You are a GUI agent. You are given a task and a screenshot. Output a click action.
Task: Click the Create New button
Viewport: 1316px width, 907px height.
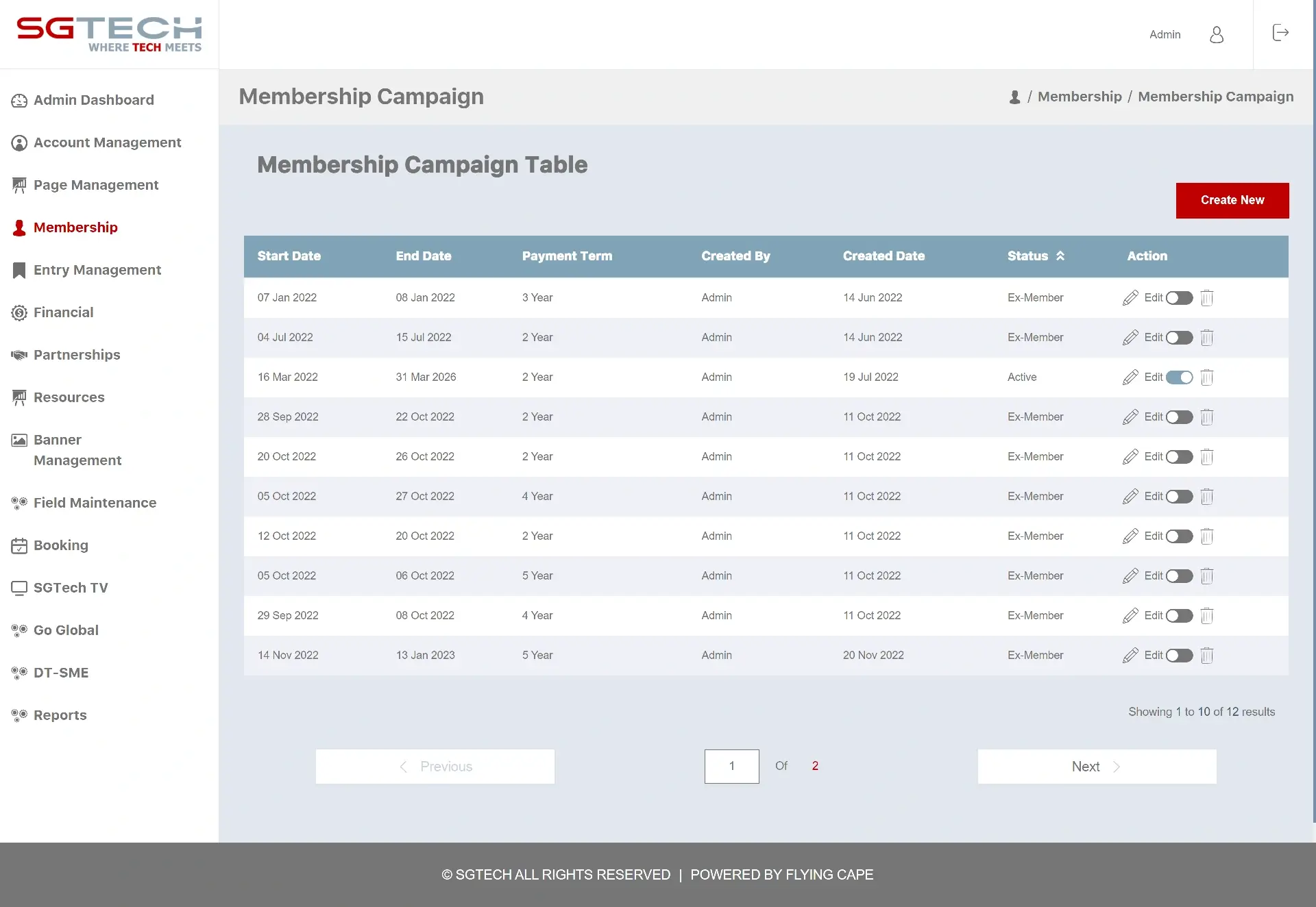pyautogui.click(x=1232, y=200)
